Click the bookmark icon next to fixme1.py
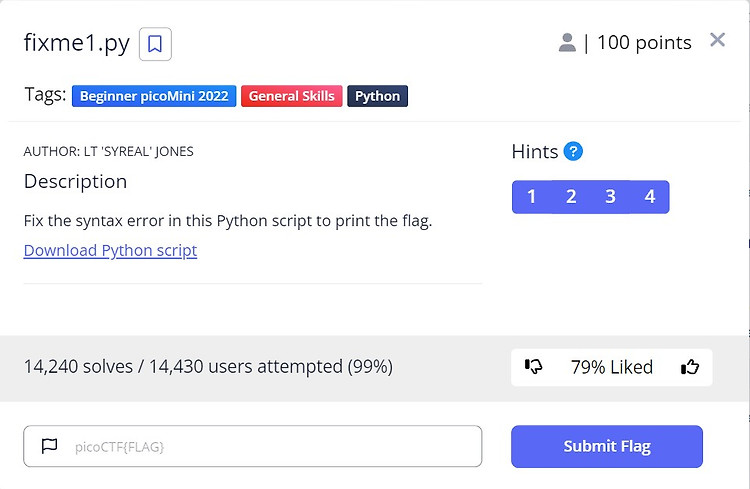 pos(155,44)
